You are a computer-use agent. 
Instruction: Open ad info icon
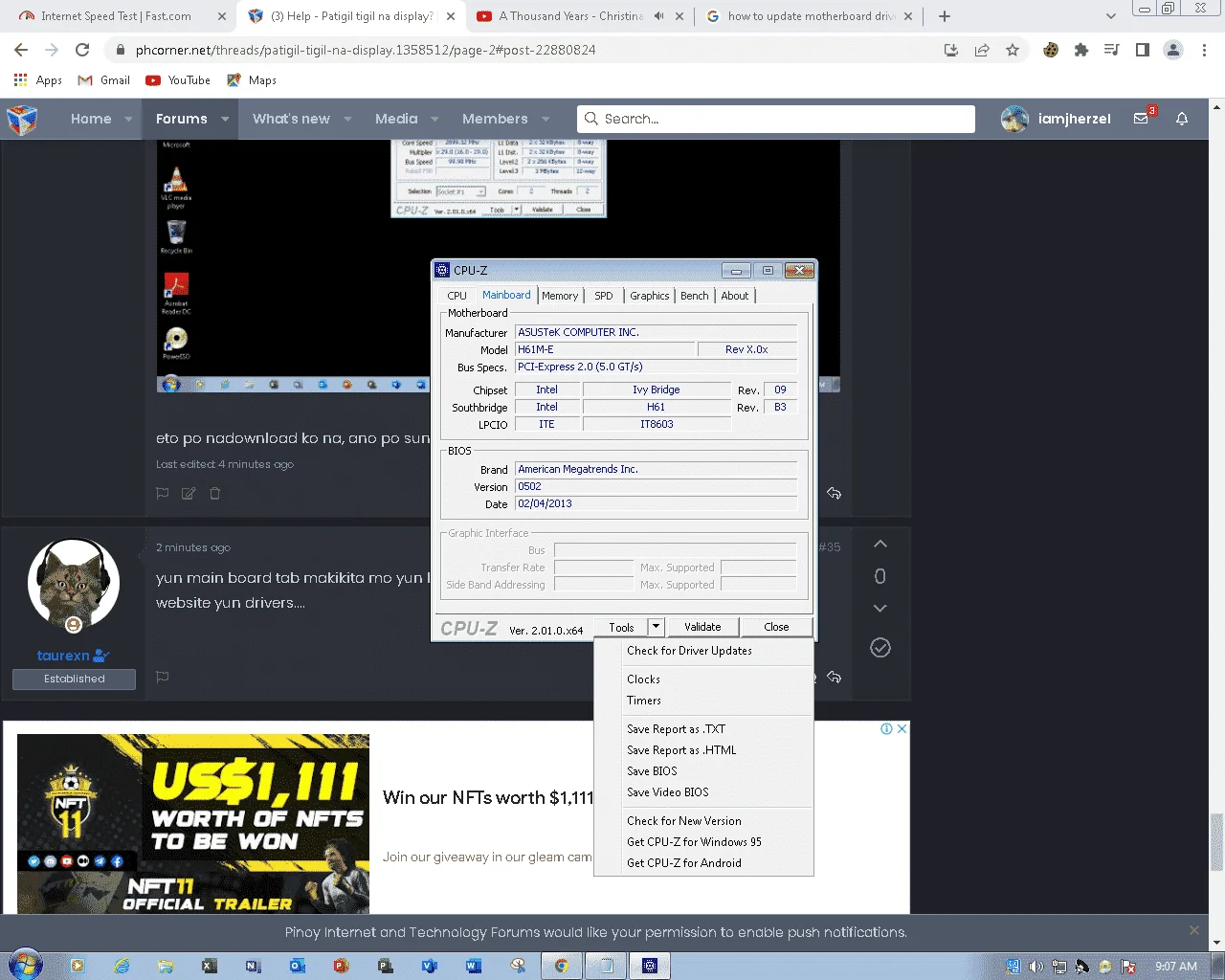(x=887, y=729)
